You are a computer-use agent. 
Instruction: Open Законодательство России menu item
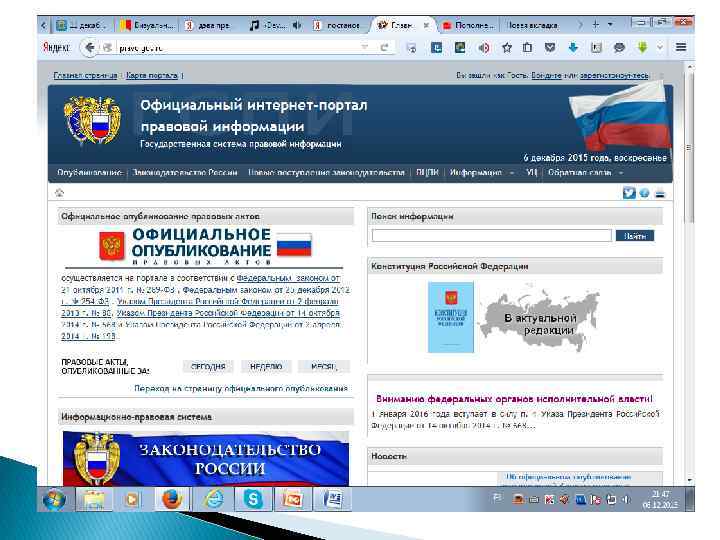point(185,173)
